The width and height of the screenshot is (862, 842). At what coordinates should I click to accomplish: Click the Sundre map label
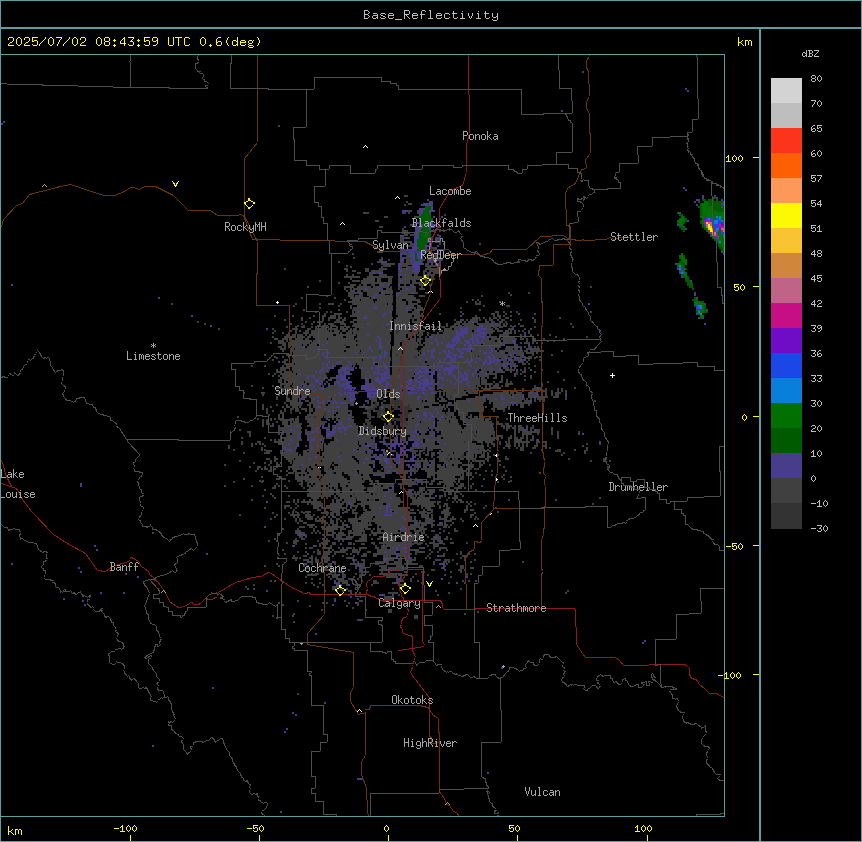[292, 391]
